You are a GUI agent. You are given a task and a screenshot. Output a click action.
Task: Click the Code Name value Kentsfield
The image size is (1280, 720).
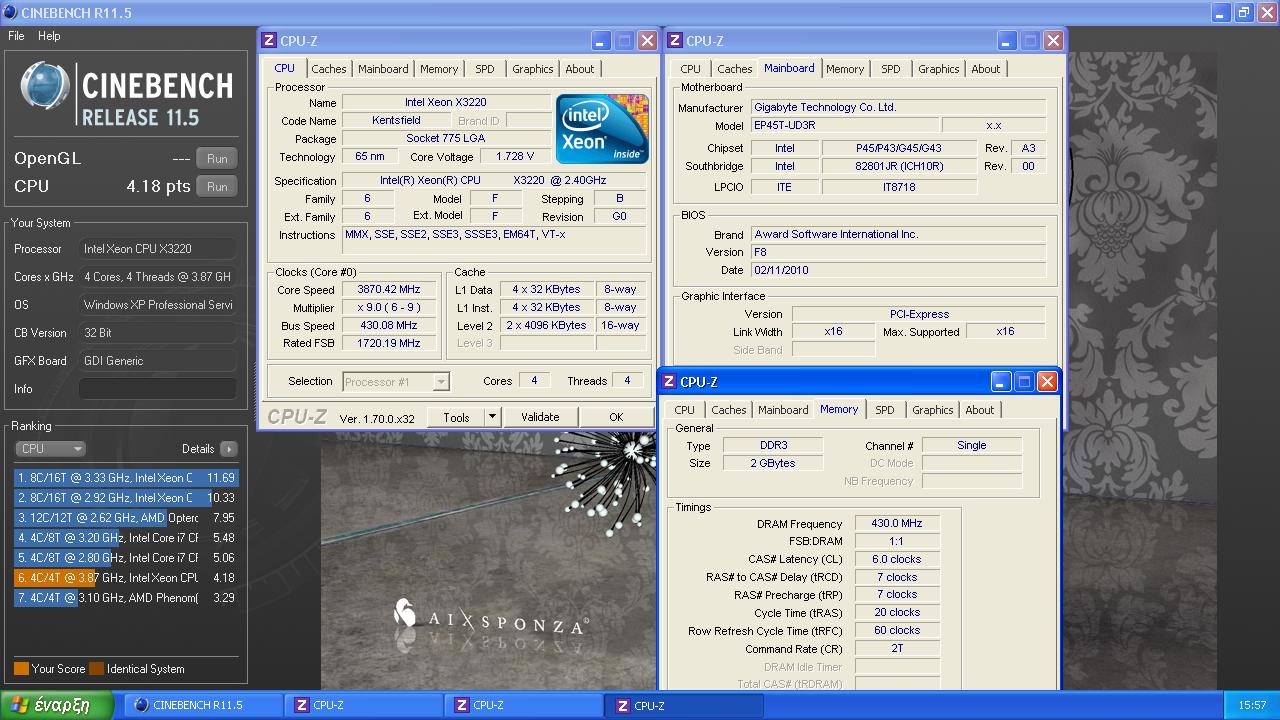(x=396, y=121)
